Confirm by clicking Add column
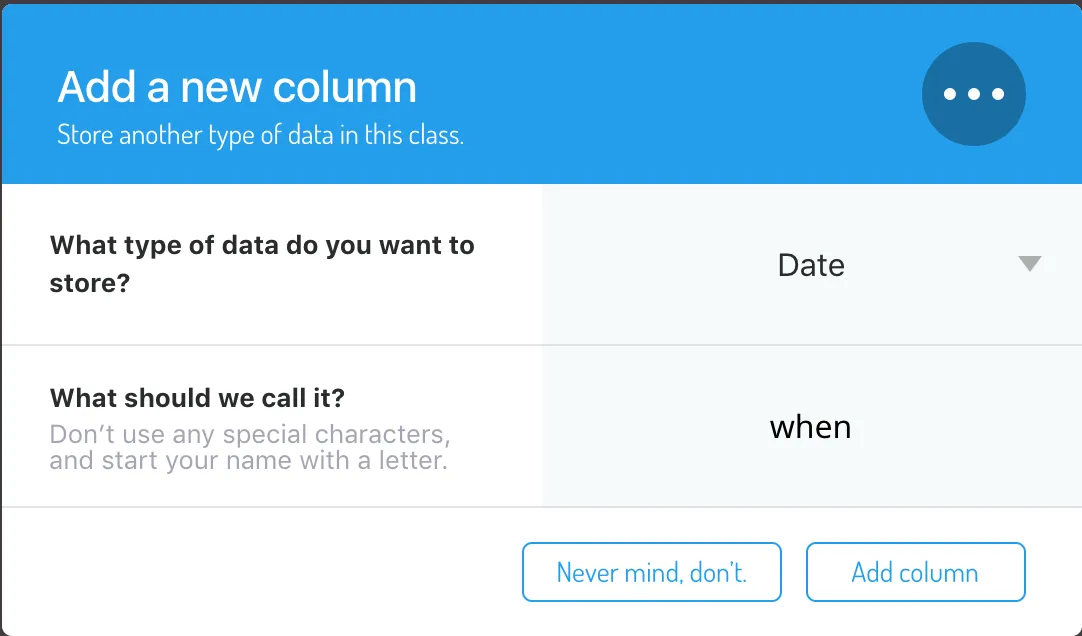Viewport: 1082px width, 636px height. tap(915, 572)
